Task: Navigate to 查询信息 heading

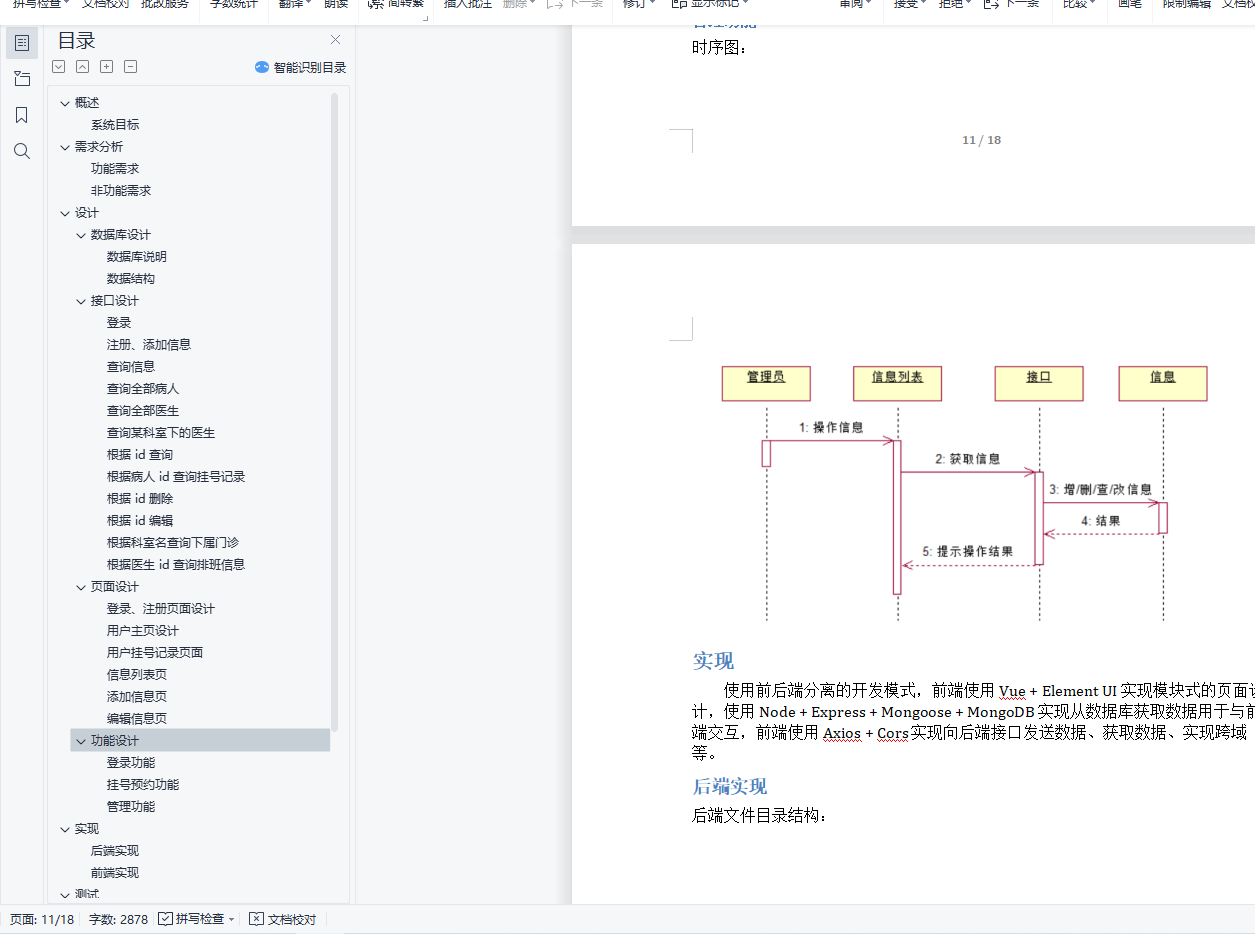Action: tap(131, 367)
